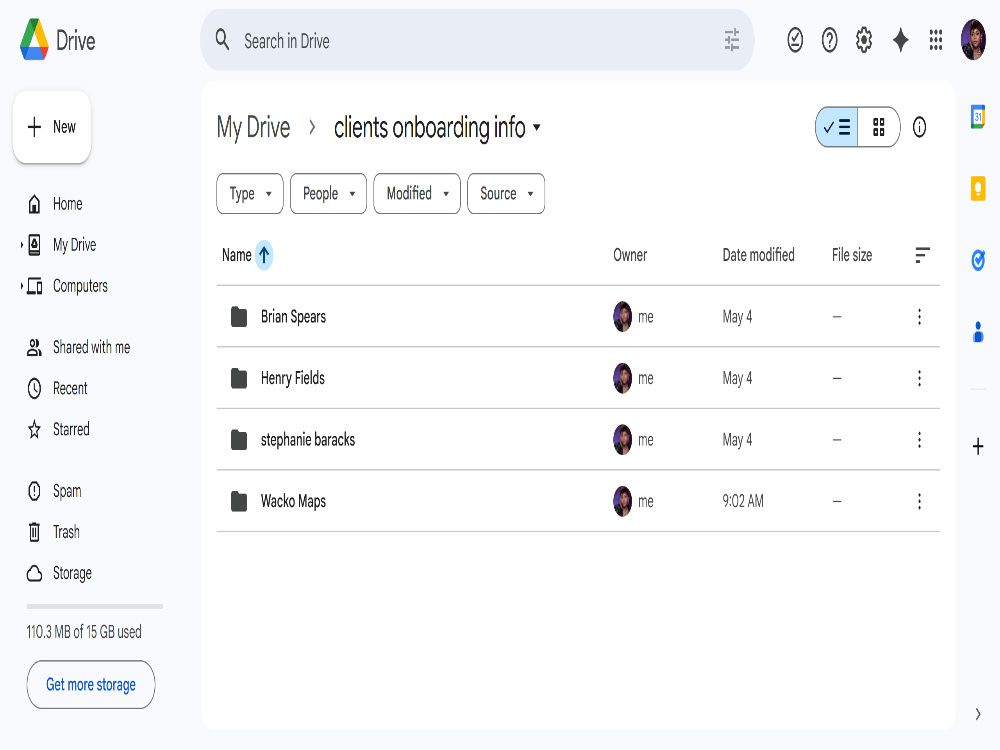
Task: Open the Help question mark icon
Action: pos(829,40)
